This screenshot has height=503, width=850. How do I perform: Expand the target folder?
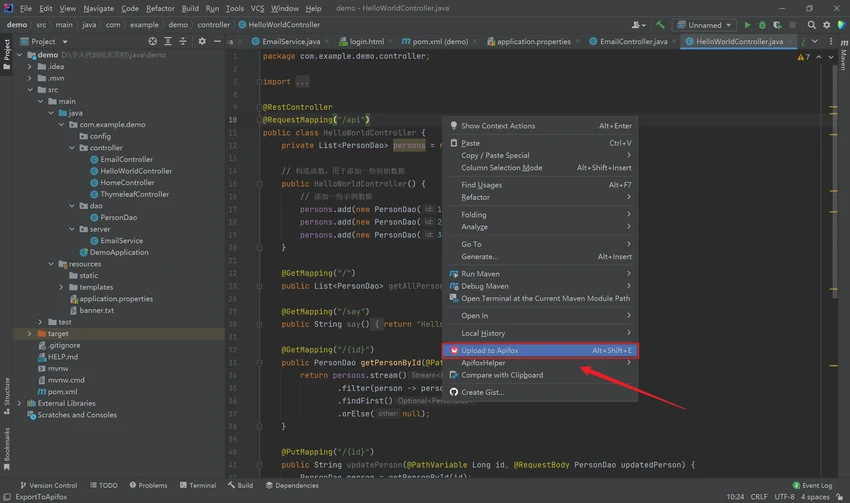click(x=30, y=333)
